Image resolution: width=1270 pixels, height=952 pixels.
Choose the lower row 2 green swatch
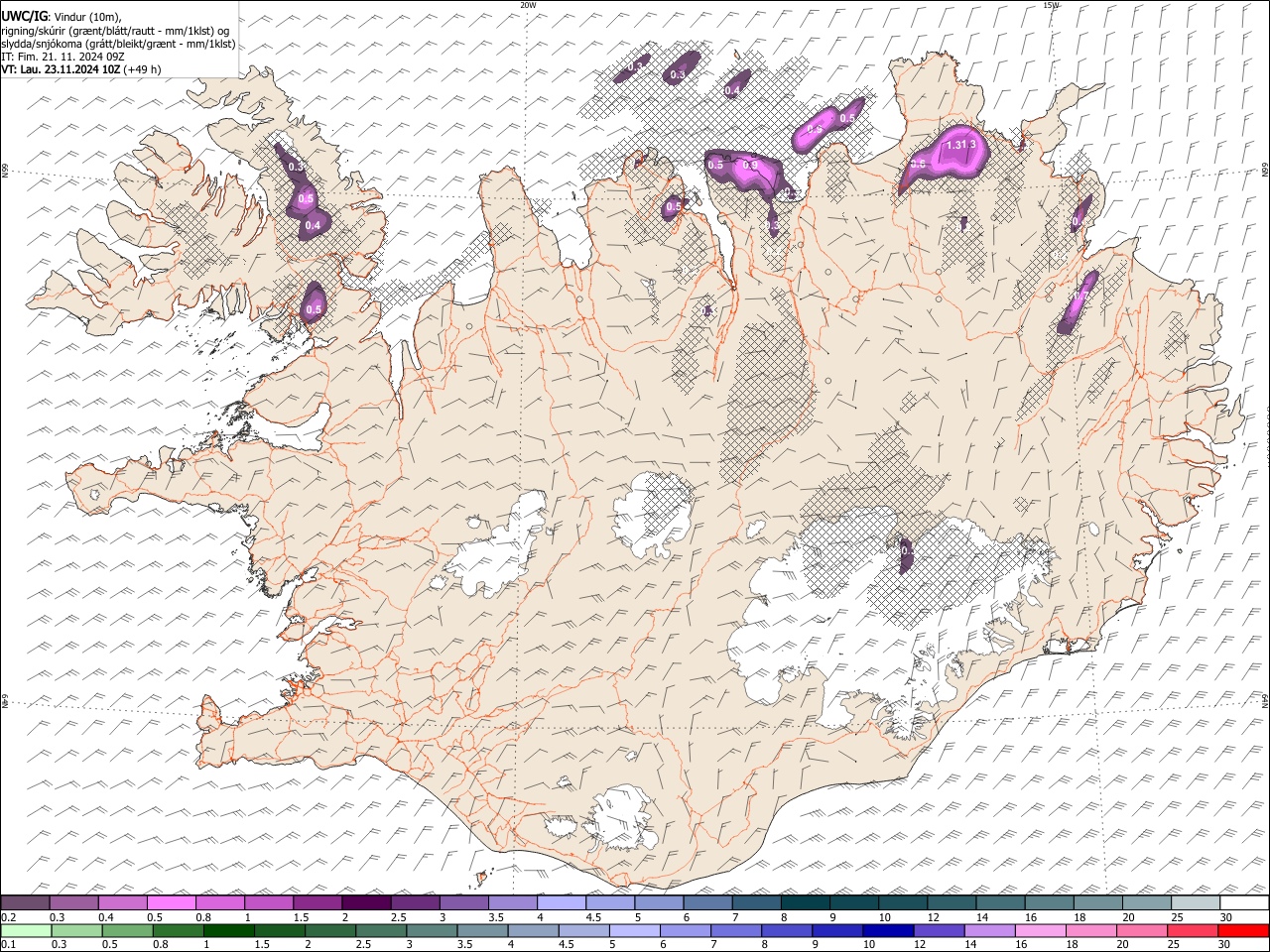[x=329, y=931]
